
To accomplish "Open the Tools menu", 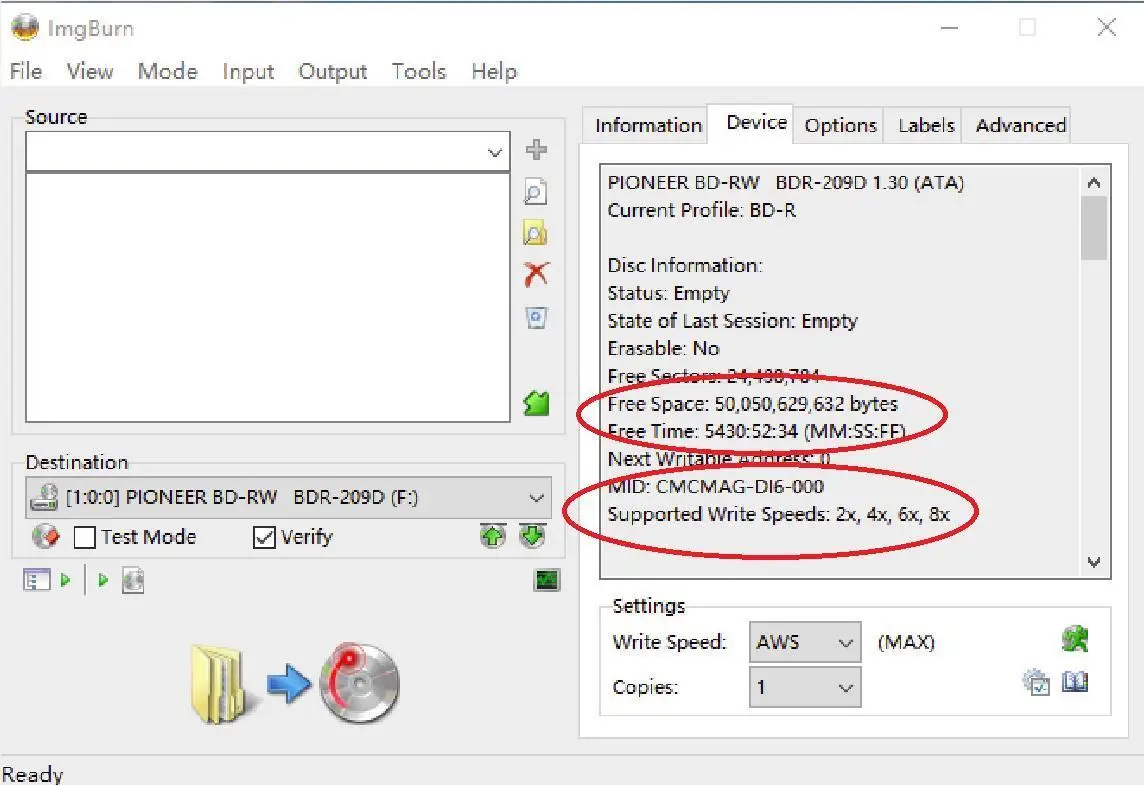I will click(419, 71).
